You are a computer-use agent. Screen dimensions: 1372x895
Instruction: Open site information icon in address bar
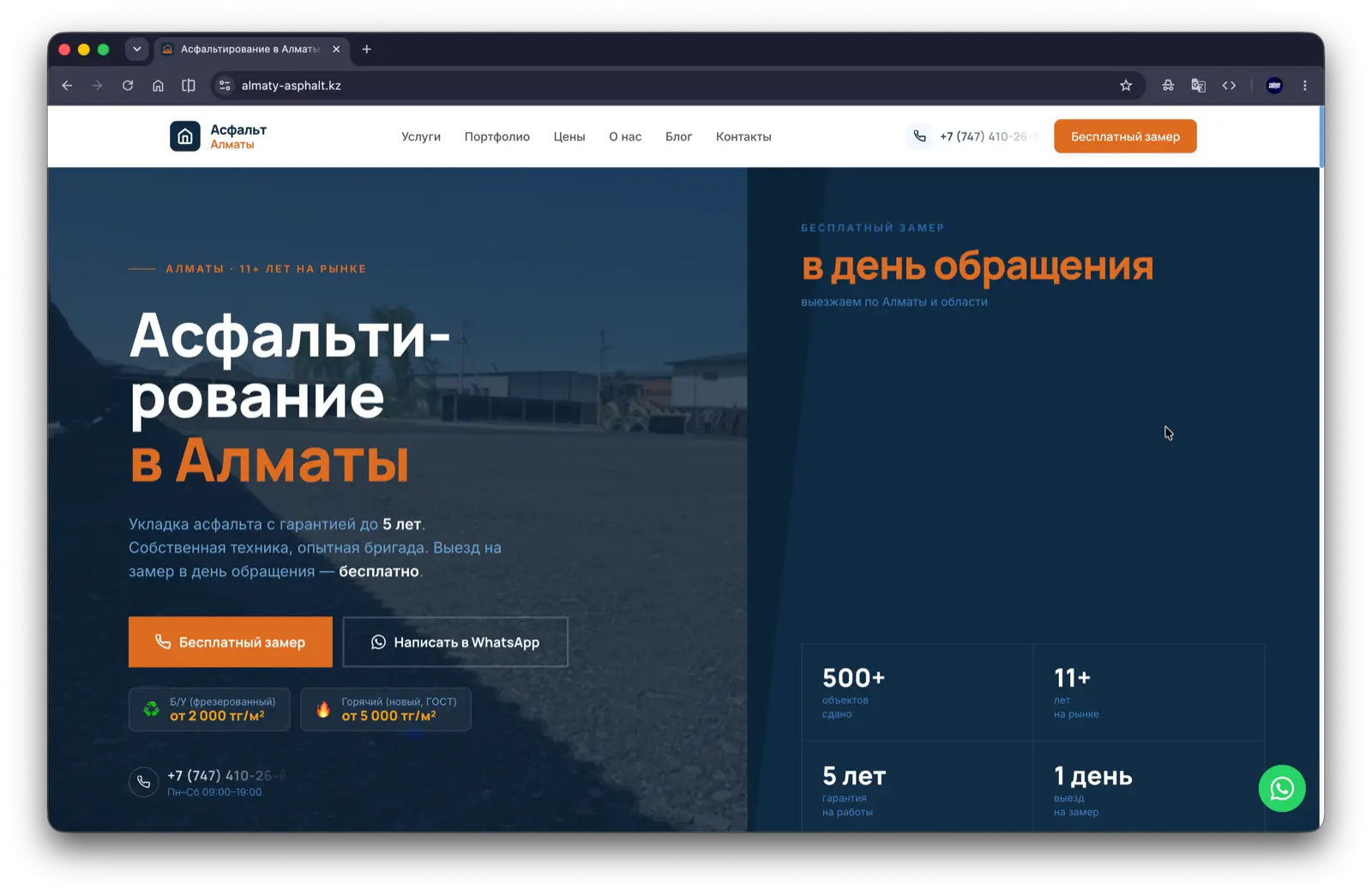click(x=225, y=86)
